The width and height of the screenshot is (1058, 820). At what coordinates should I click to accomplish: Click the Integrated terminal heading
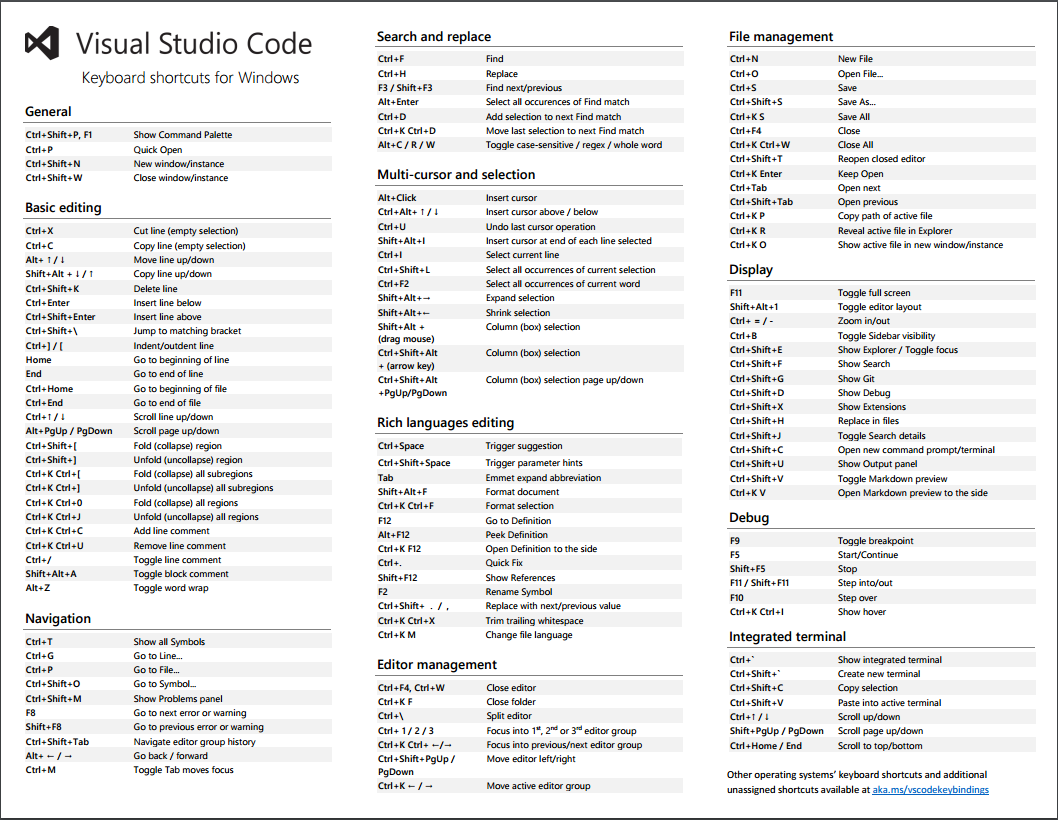click(x=781, y=636)
